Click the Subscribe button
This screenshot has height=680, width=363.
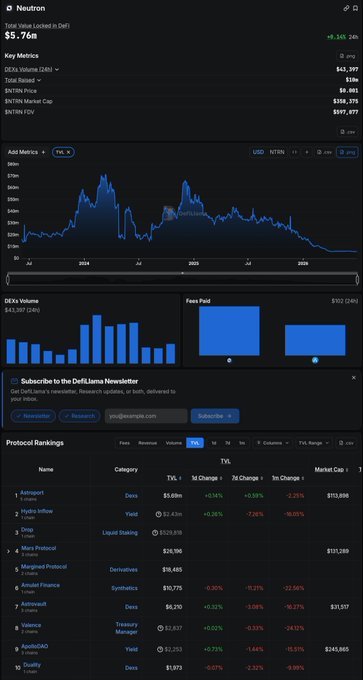[215, 416]
